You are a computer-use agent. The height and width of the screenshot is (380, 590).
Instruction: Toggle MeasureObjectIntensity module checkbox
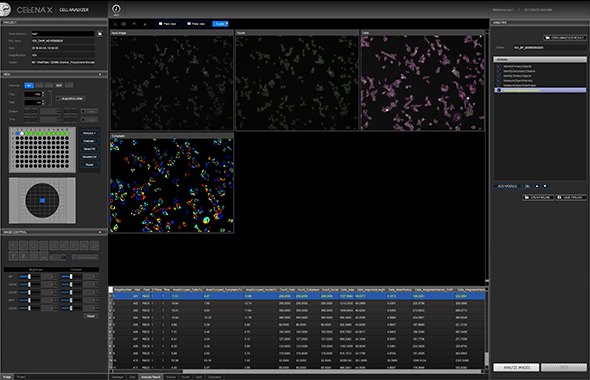499,81
